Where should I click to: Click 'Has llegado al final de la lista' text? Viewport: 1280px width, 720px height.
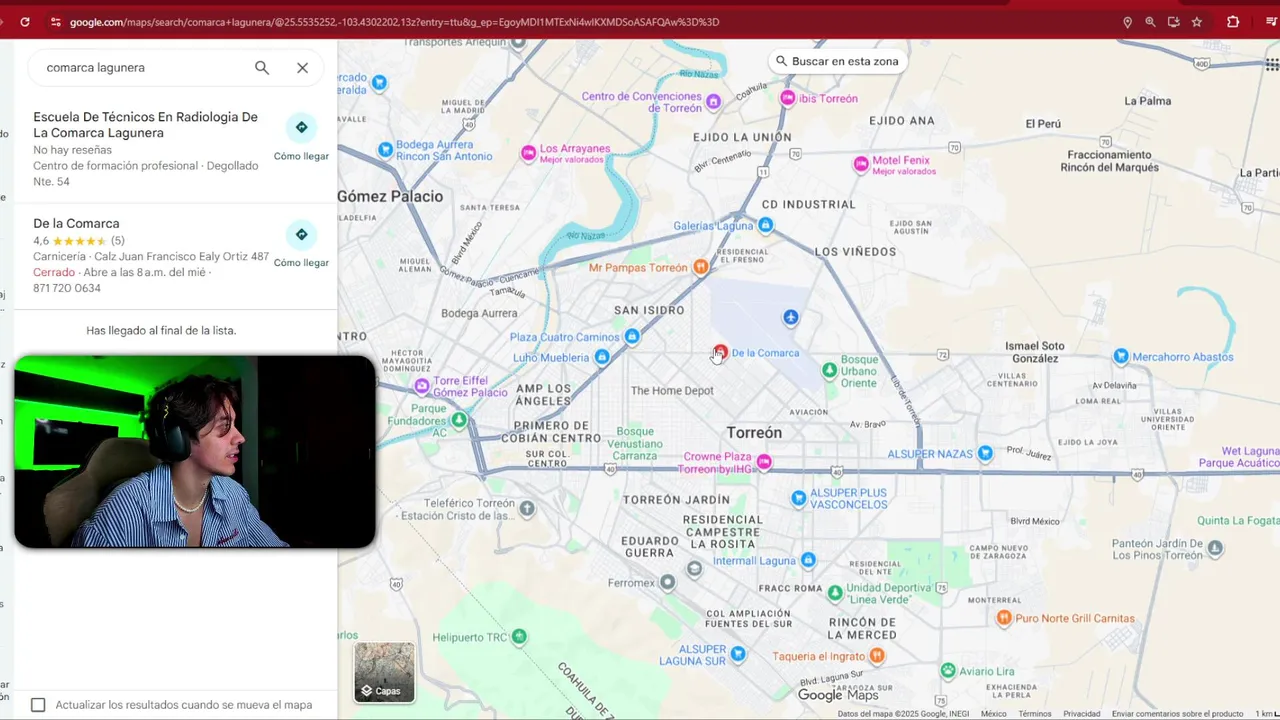(161, 330)
